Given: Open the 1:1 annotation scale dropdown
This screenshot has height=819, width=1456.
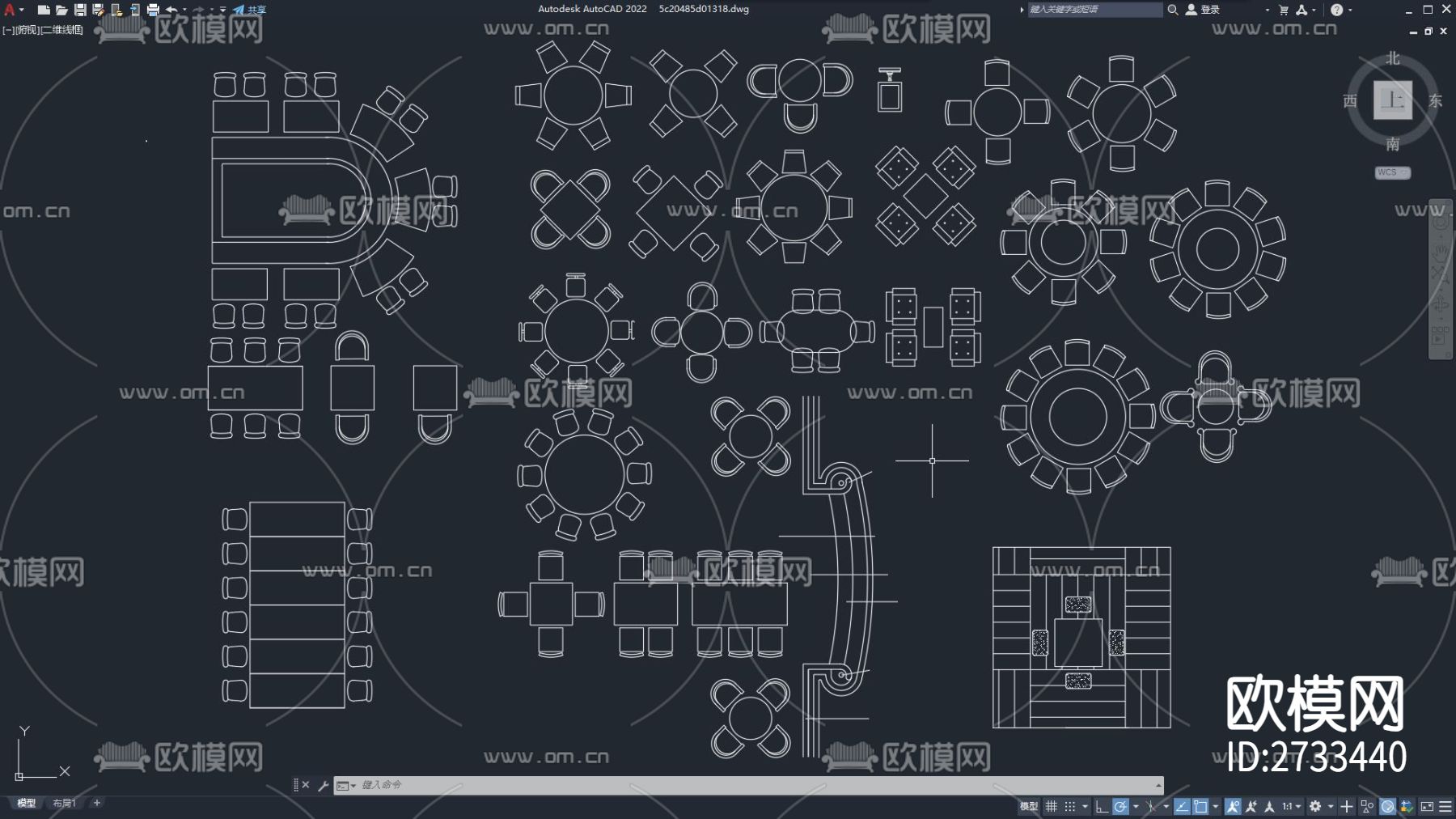Looking at the screenshot, I should tap(1292, 806).
